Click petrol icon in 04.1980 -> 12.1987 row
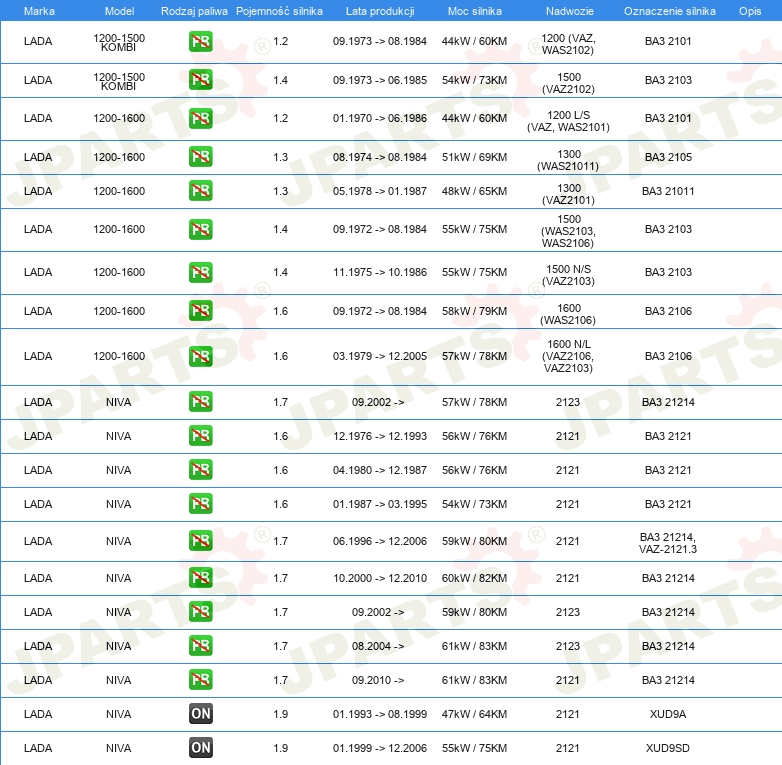The height and width of the screenshot is (765, 782). pos(200,469)
